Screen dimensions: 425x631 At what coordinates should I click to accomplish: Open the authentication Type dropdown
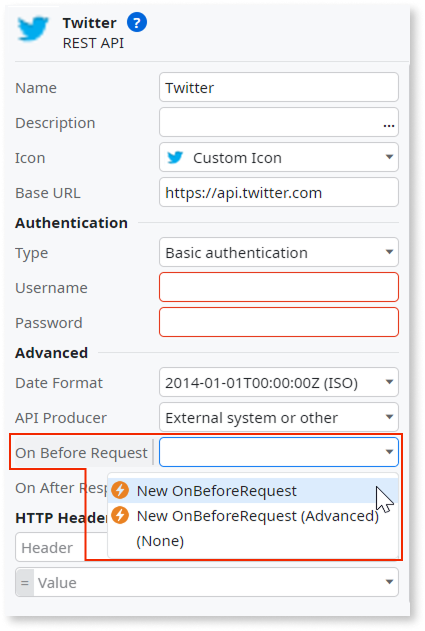pyautogui.click(x=279, y=252)
